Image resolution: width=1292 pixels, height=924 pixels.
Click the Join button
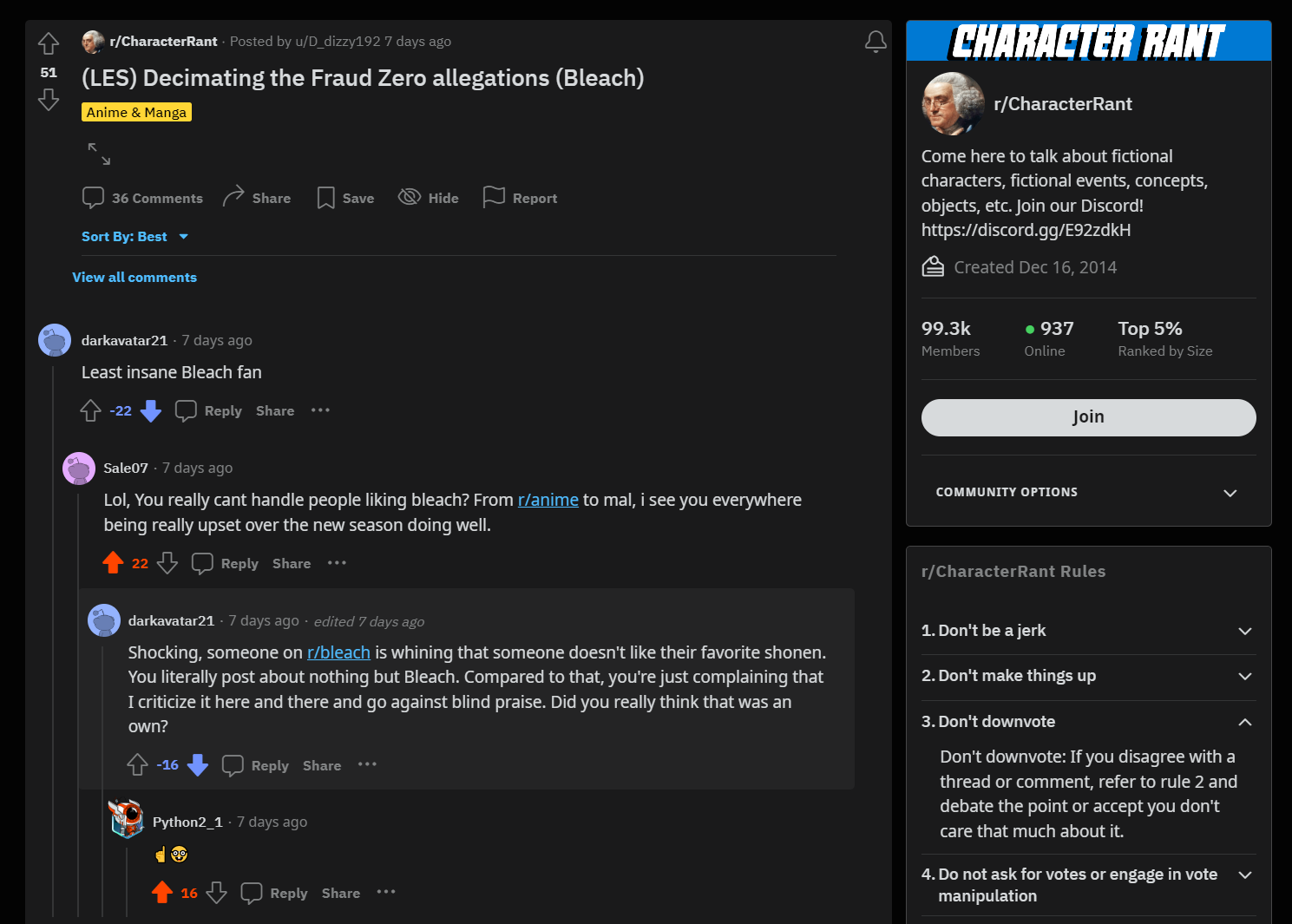click(1088, 417)
